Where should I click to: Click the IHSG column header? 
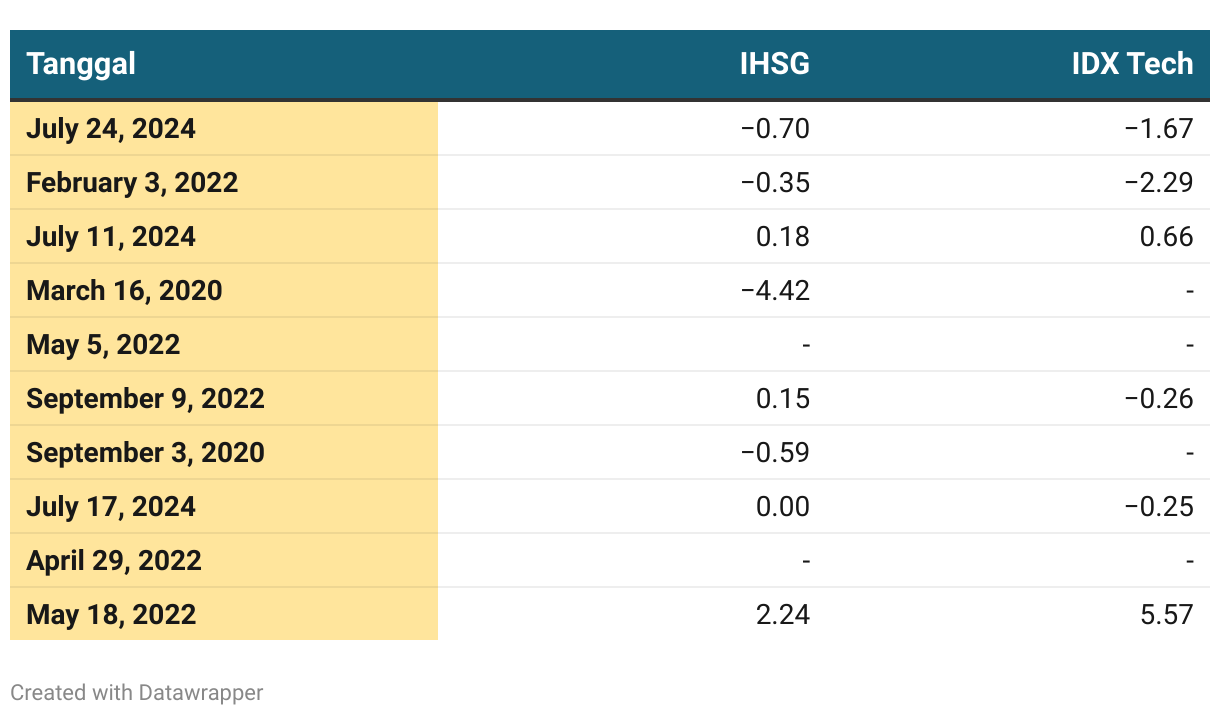click(774, 64)
